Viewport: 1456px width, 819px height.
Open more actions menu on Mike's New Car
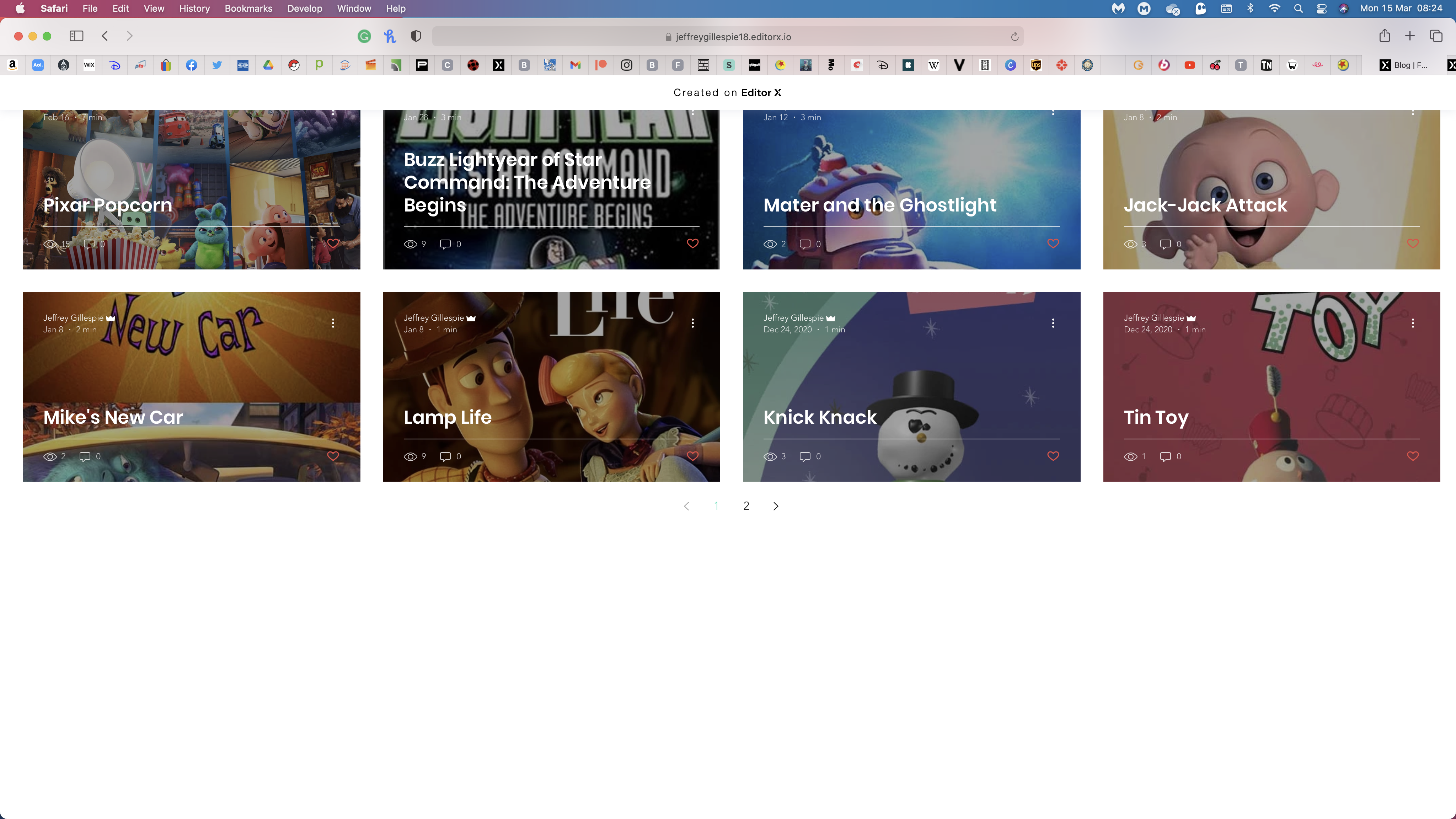333,323
